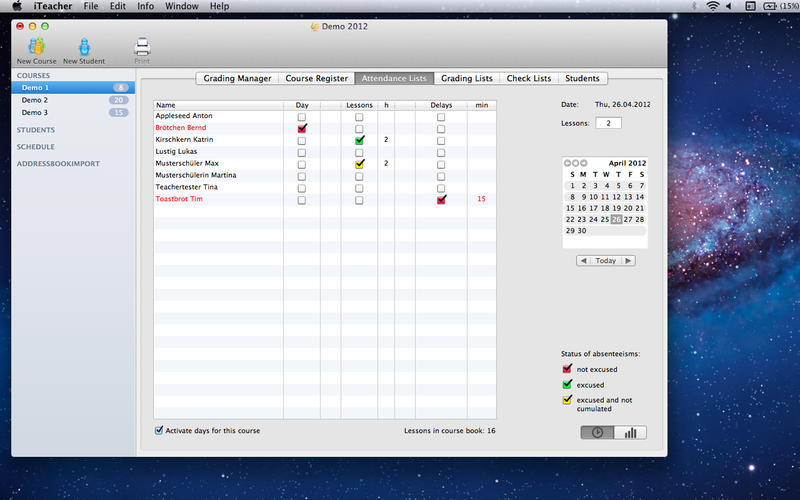
Task: Open the Info menu
Action: click(145, 6)
